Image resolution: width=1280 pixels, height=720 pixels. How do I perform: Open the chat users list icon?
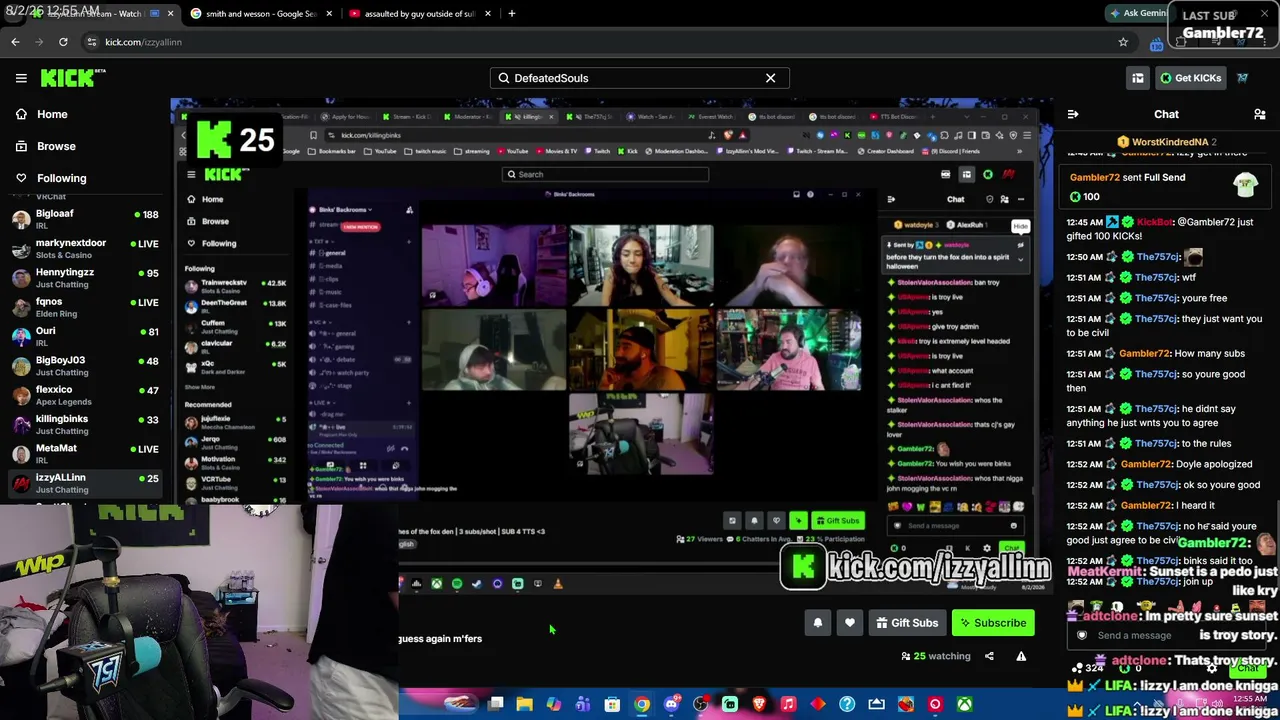point(1259,115)
